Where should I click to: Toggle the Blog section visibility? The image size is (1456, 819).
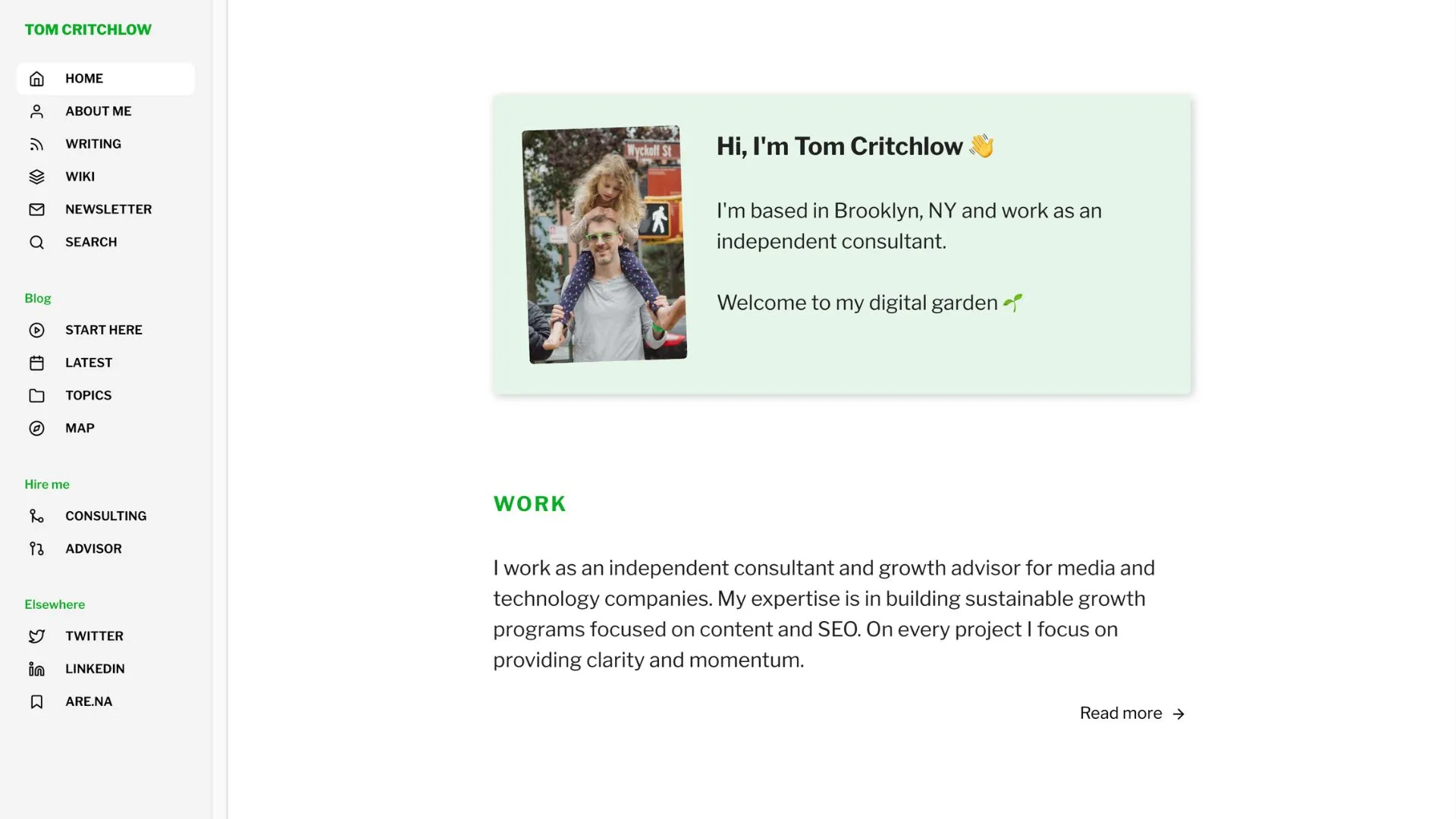tap(37, 298)
